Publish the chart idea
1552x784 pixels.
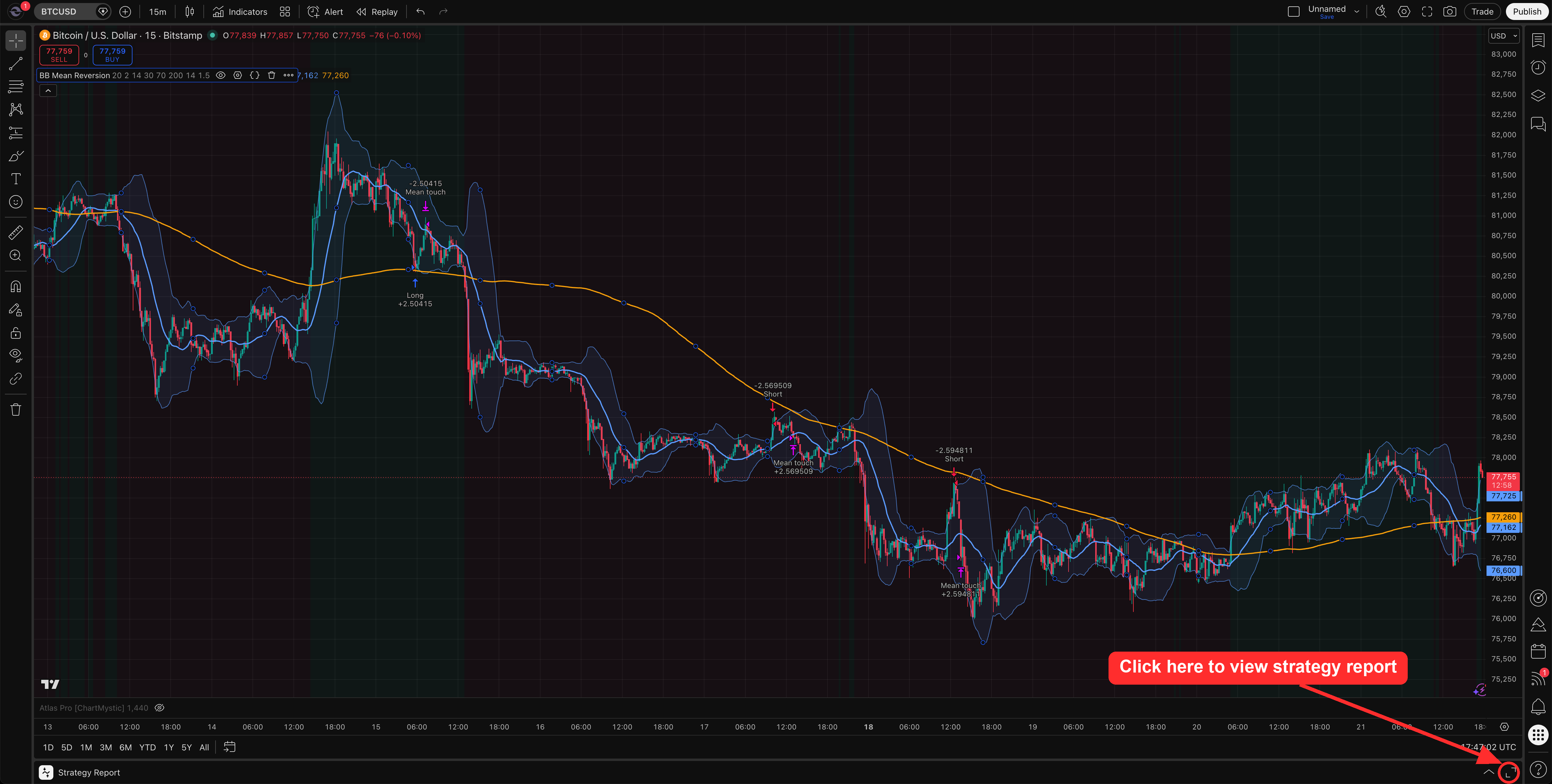coord(1527,12)
